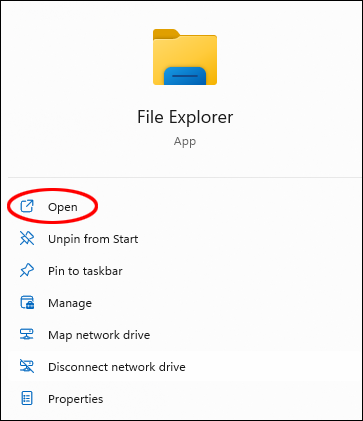Click the gray App subtitle label
Screen dimensions: 363x421
click(185, 142)
